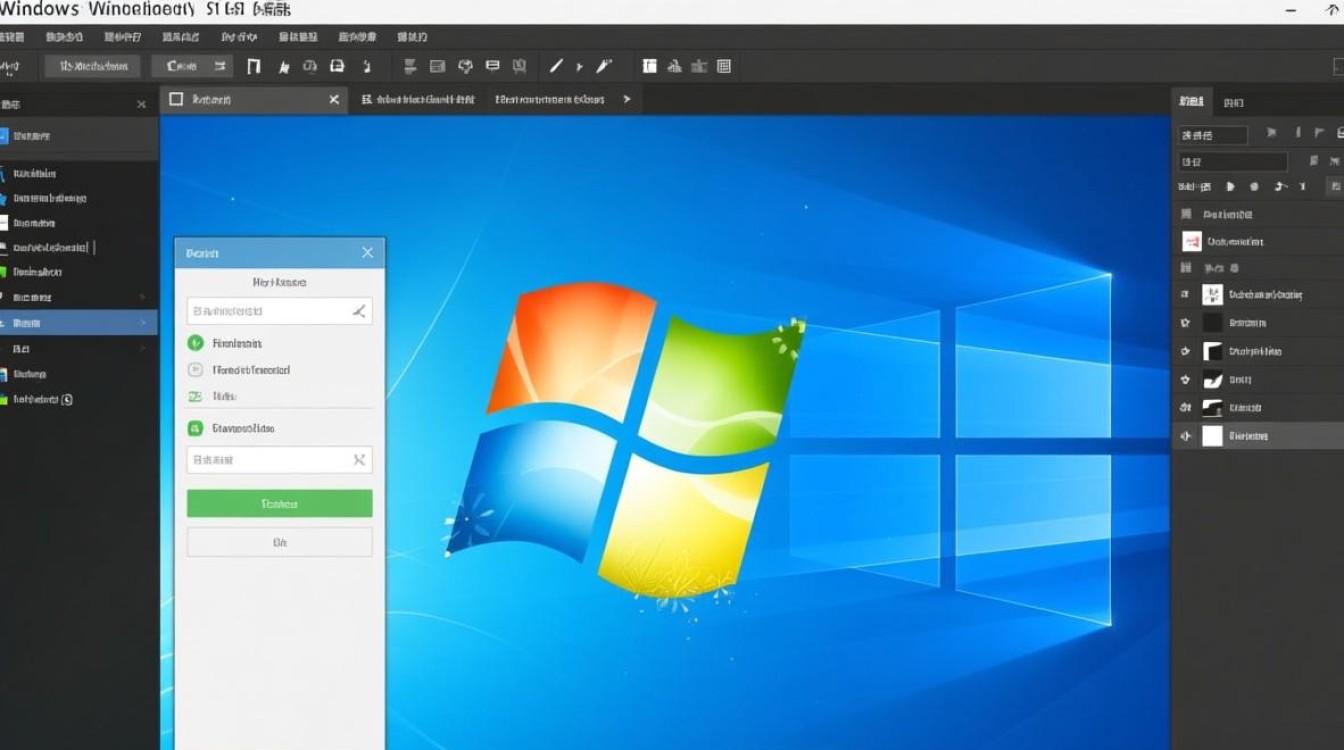Select the first green radio option in the dialog
Screen dimensions: 1344x750
point(195,343)
